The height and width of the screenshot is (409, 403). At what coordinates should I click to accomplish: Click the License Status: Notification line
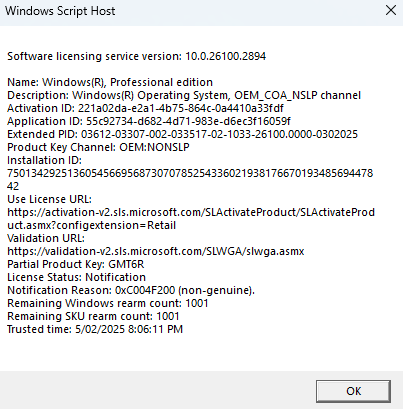click(x=76, y=277)
